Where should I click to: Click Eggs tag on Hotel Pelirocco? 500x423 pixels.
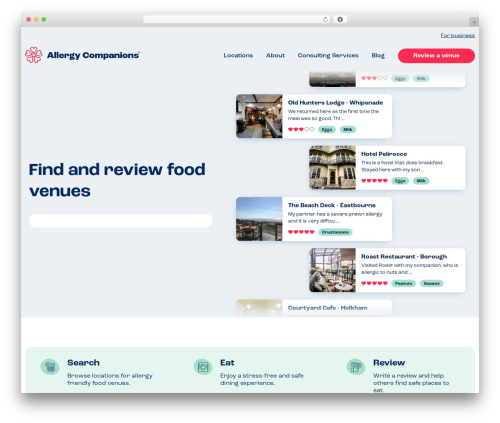click(400, 181)
